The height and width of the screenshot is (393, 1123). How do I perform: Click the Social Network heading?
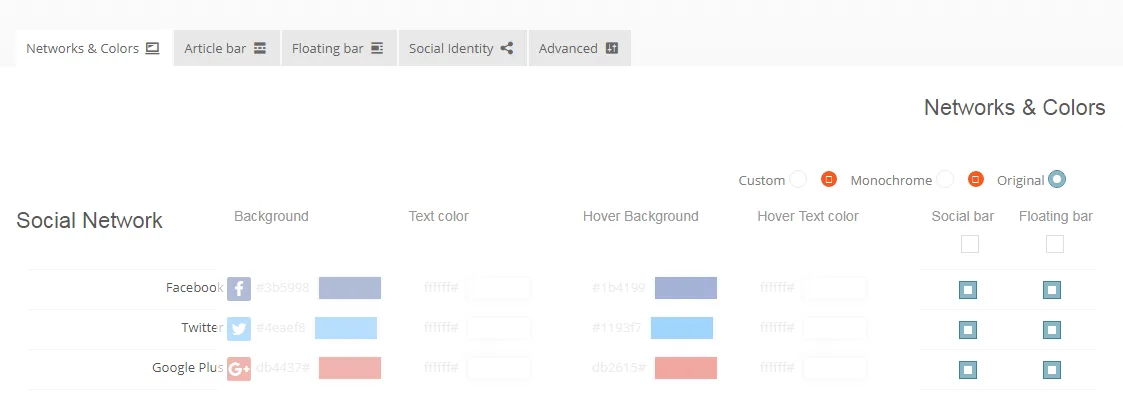pos(90,220)
